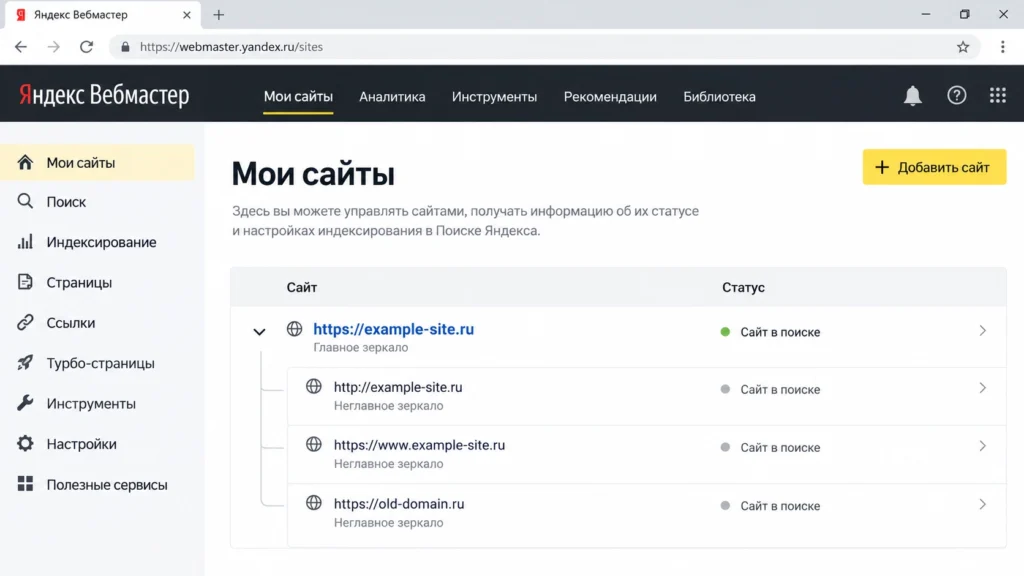Click Сайт в поиске status of https://old-domain.ru
This screenshot has height=576, width=1024.
[780, 505]
